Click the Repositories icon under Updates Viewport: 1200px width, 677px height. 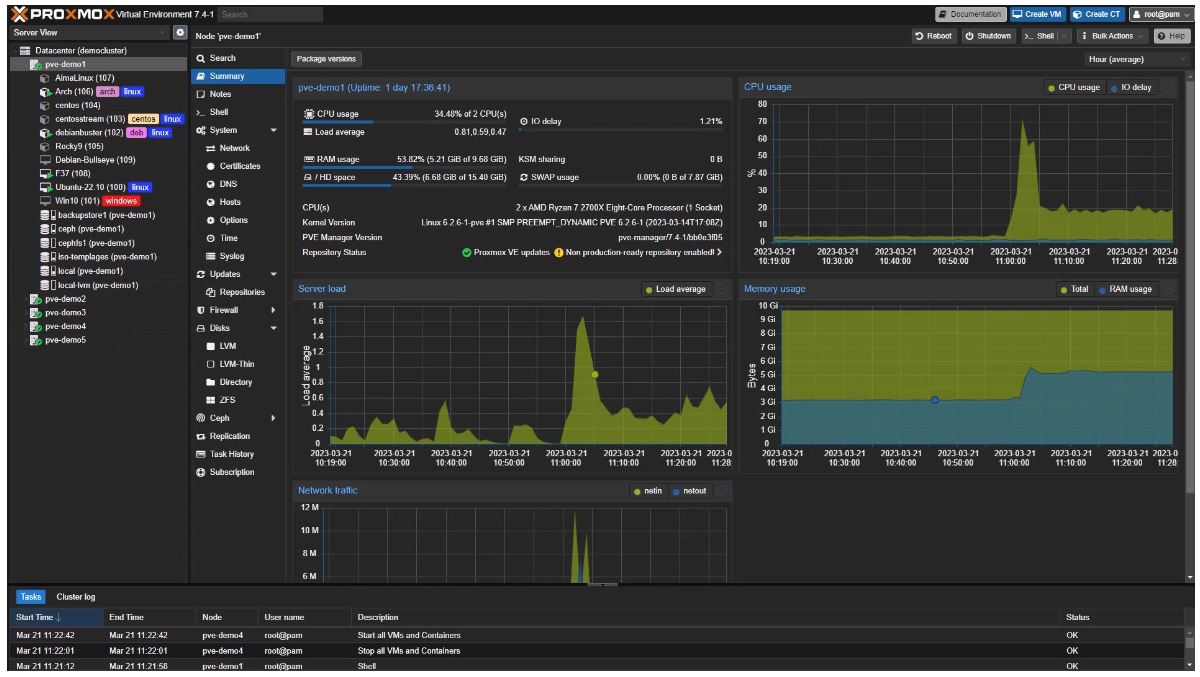click(x=211, y=292)
